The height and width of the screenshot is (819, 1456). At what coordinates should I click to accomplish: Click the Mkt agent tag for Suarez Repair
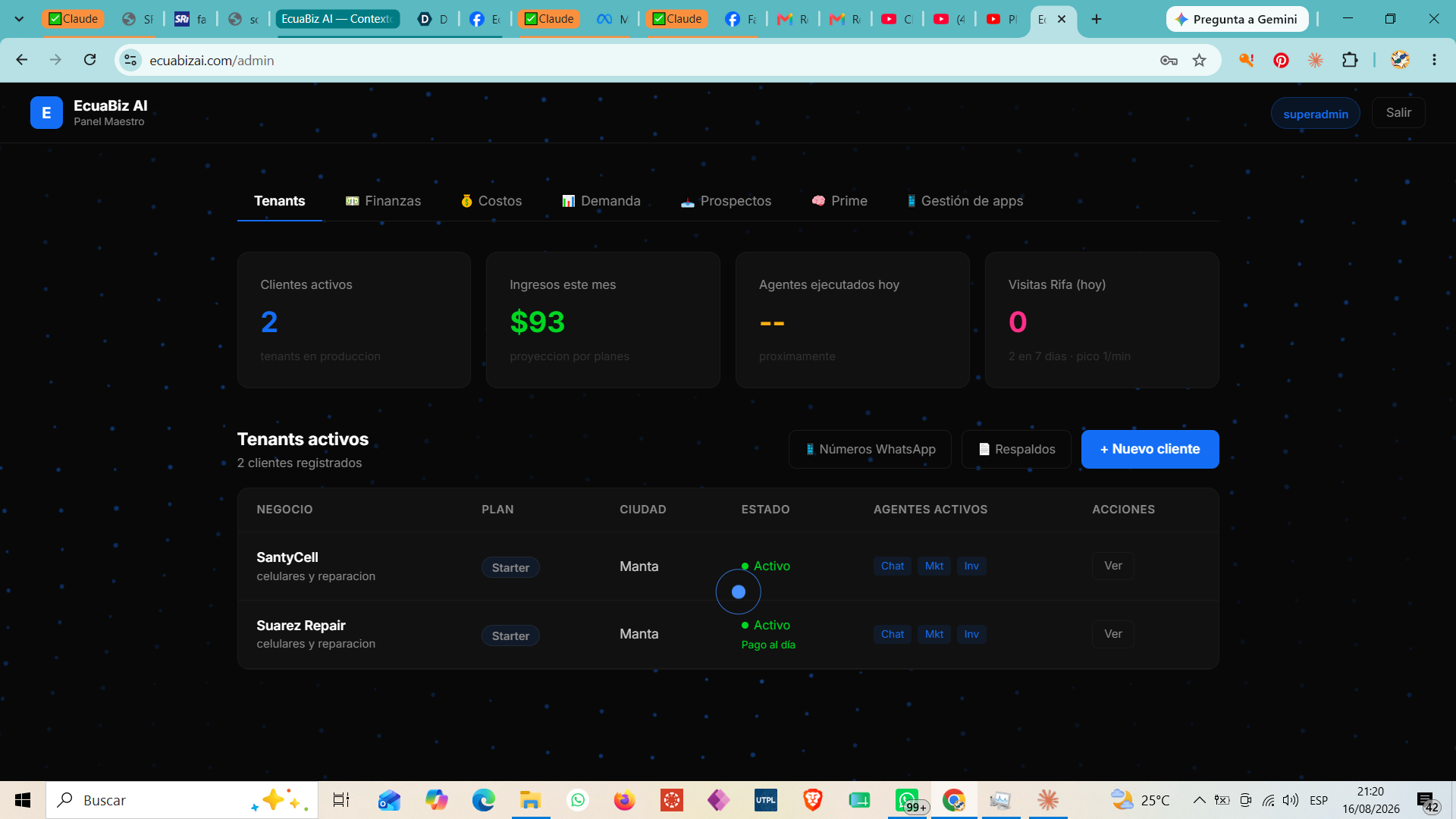934,634
